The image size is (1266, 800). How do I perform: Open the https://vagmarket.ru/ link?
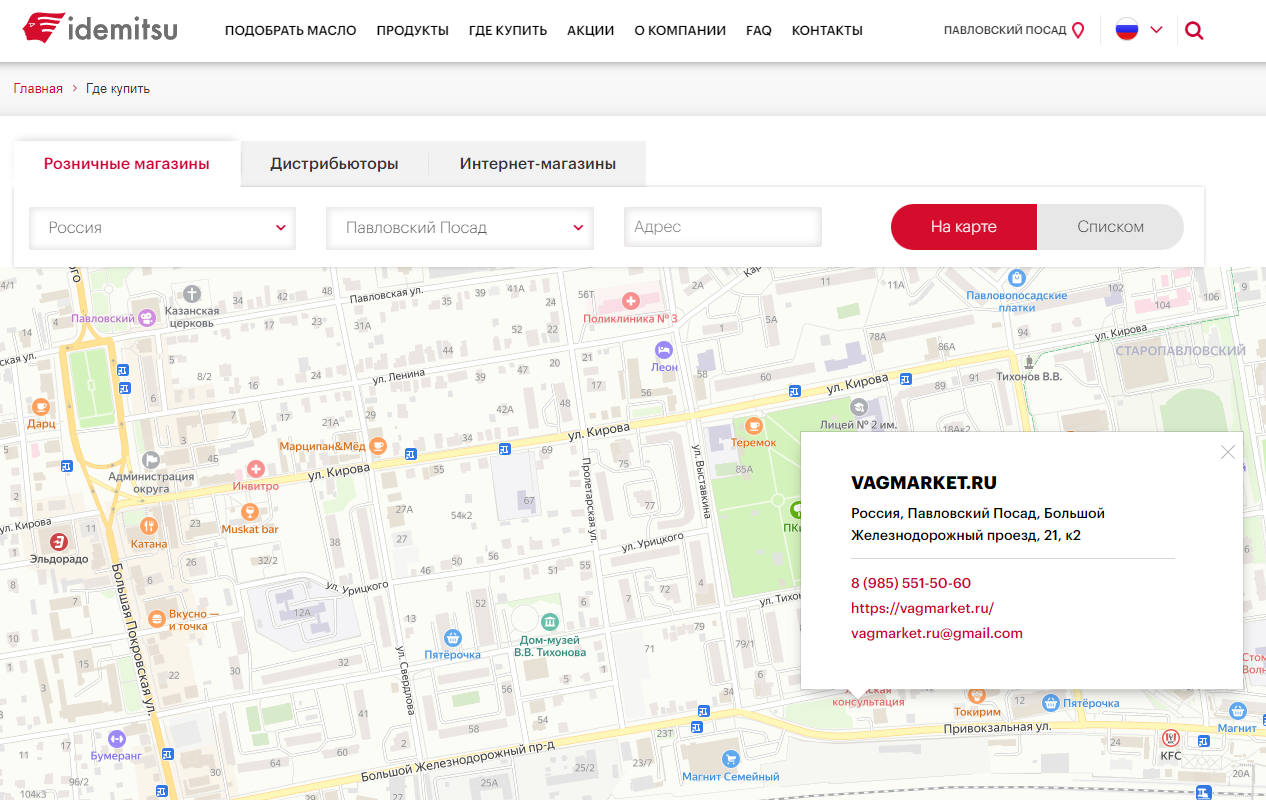[922, 608]
